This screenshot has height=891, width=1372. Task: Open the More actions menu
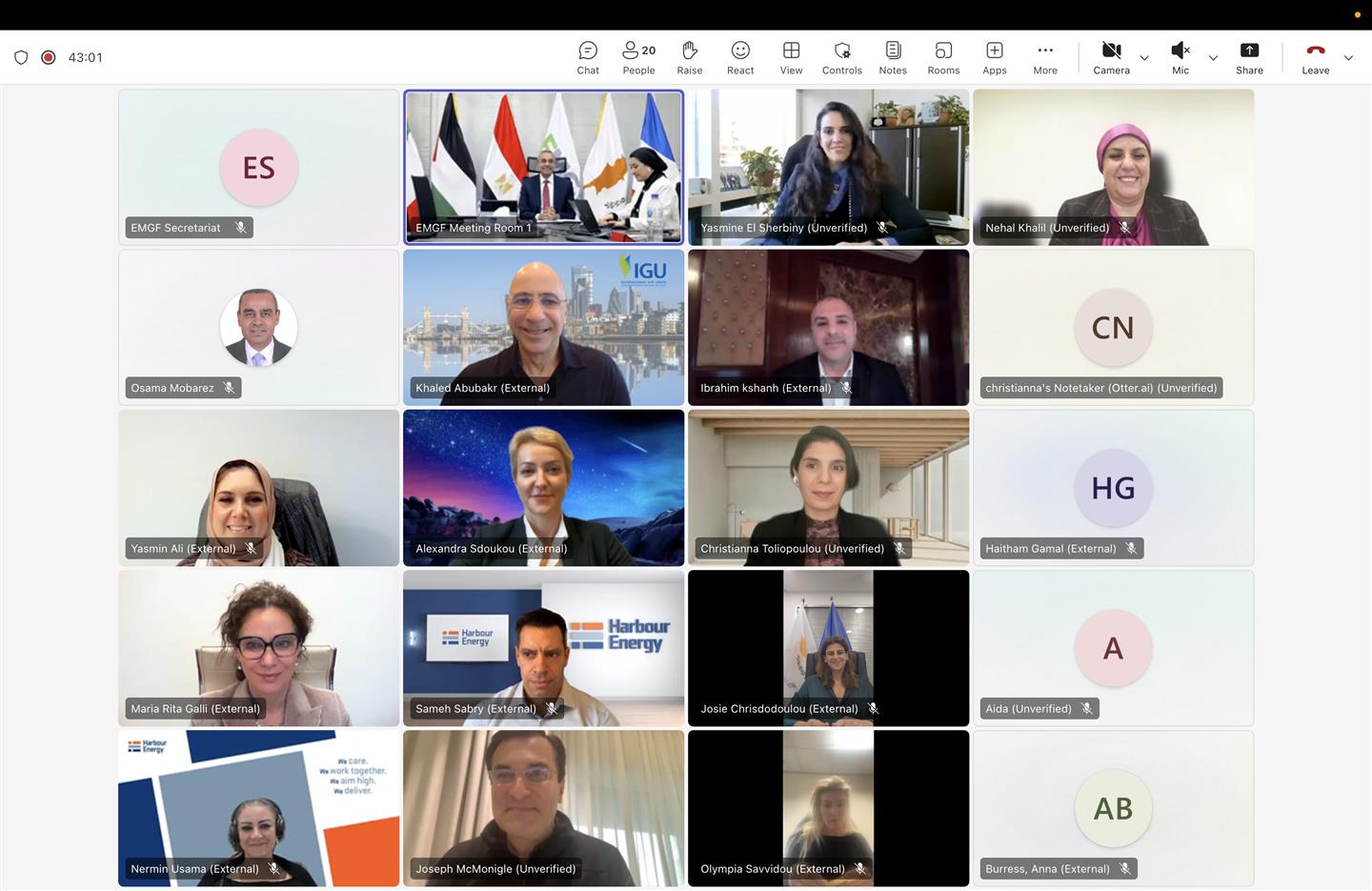pyautogui.click(x=1045, y=57)
